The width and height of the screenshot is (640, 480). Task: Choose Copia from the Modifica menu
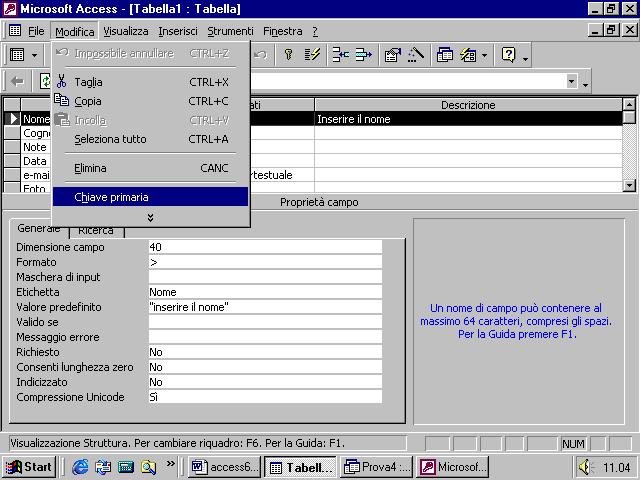(151, 101)
